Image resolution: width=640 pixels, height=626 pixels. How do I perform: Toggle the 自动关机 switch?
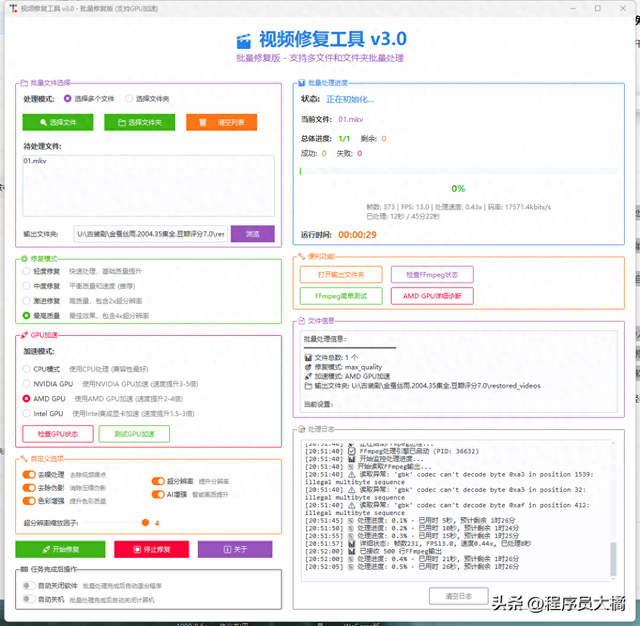coord(29,599)
